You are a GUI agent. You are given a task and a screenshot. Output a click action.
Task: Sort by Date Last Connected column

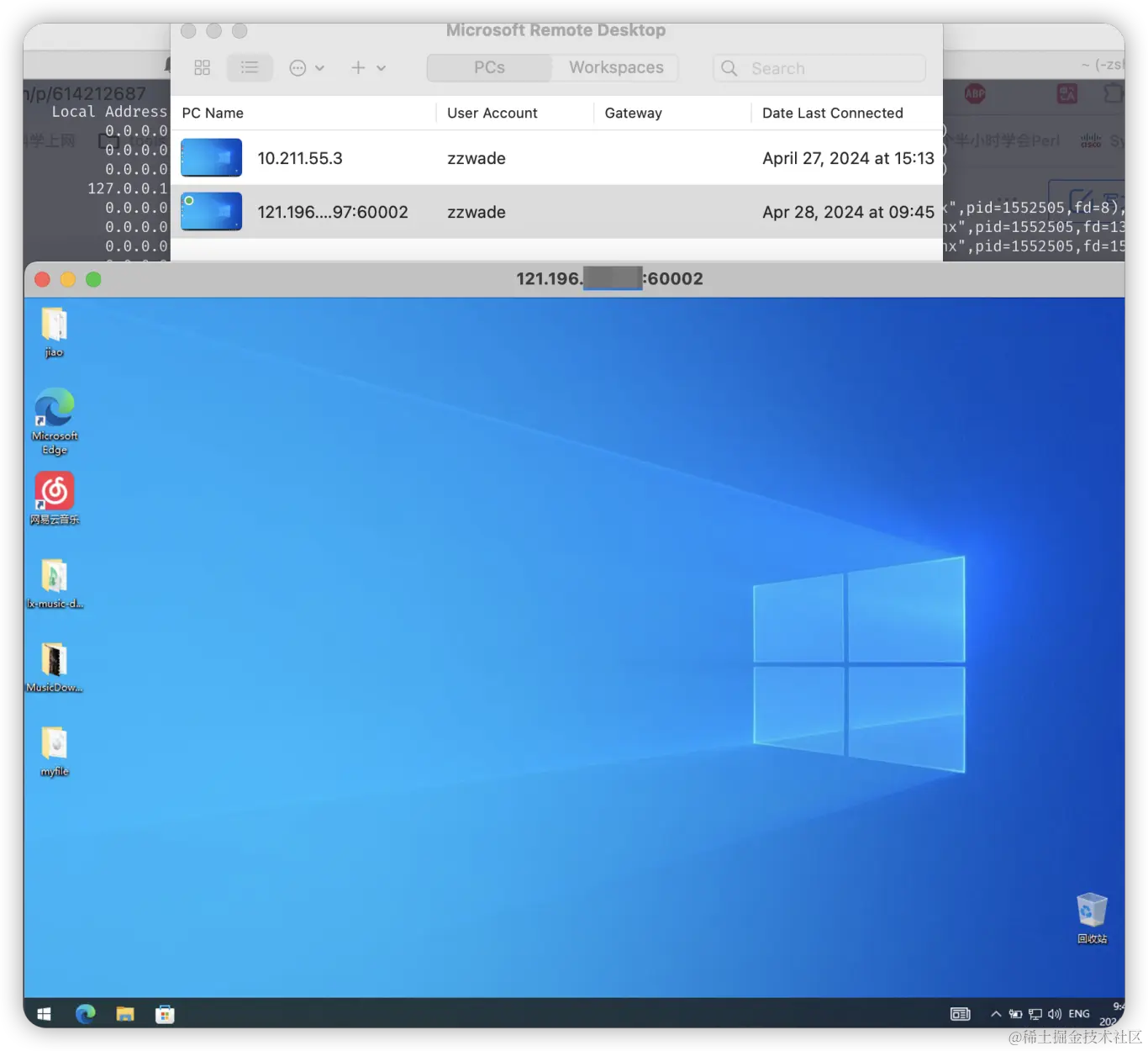[833, 113]
